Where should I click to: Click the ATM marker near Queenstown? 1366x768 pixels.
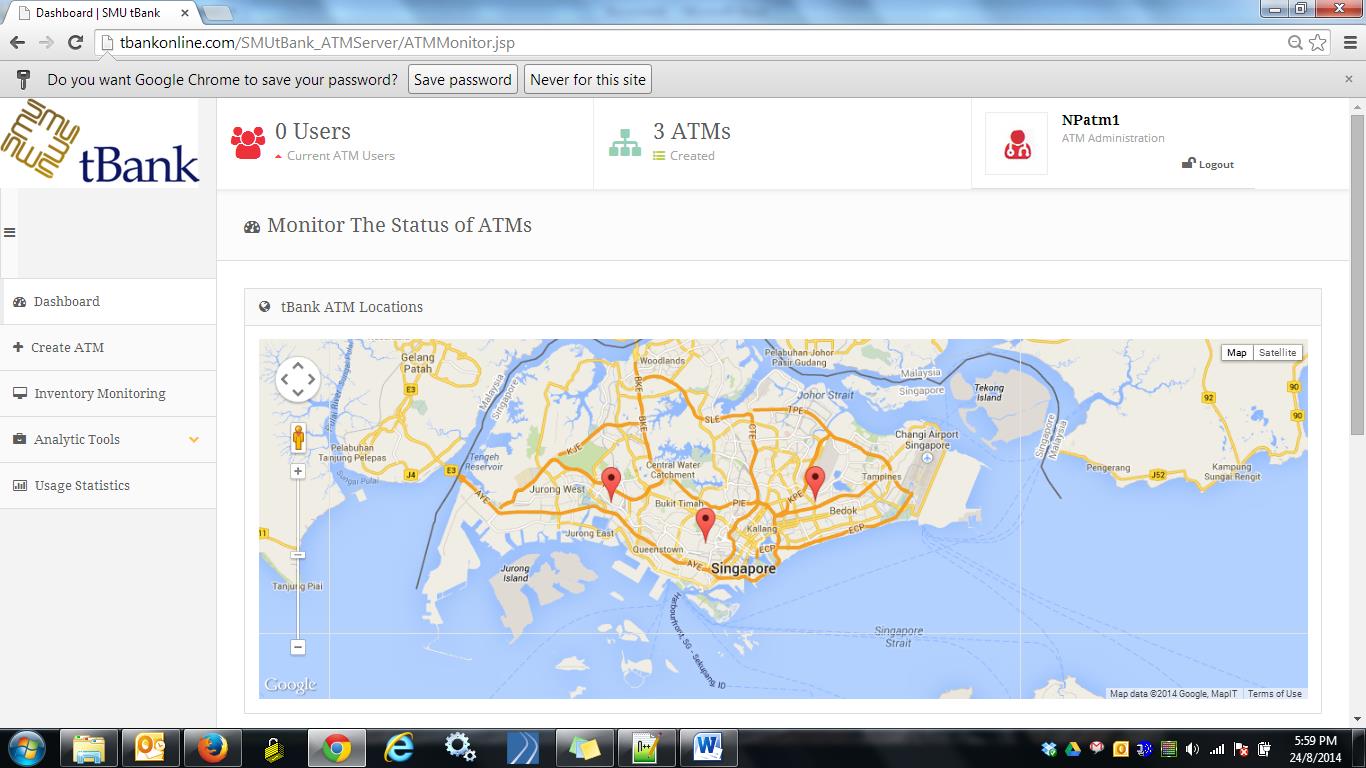tap(705, 525)
